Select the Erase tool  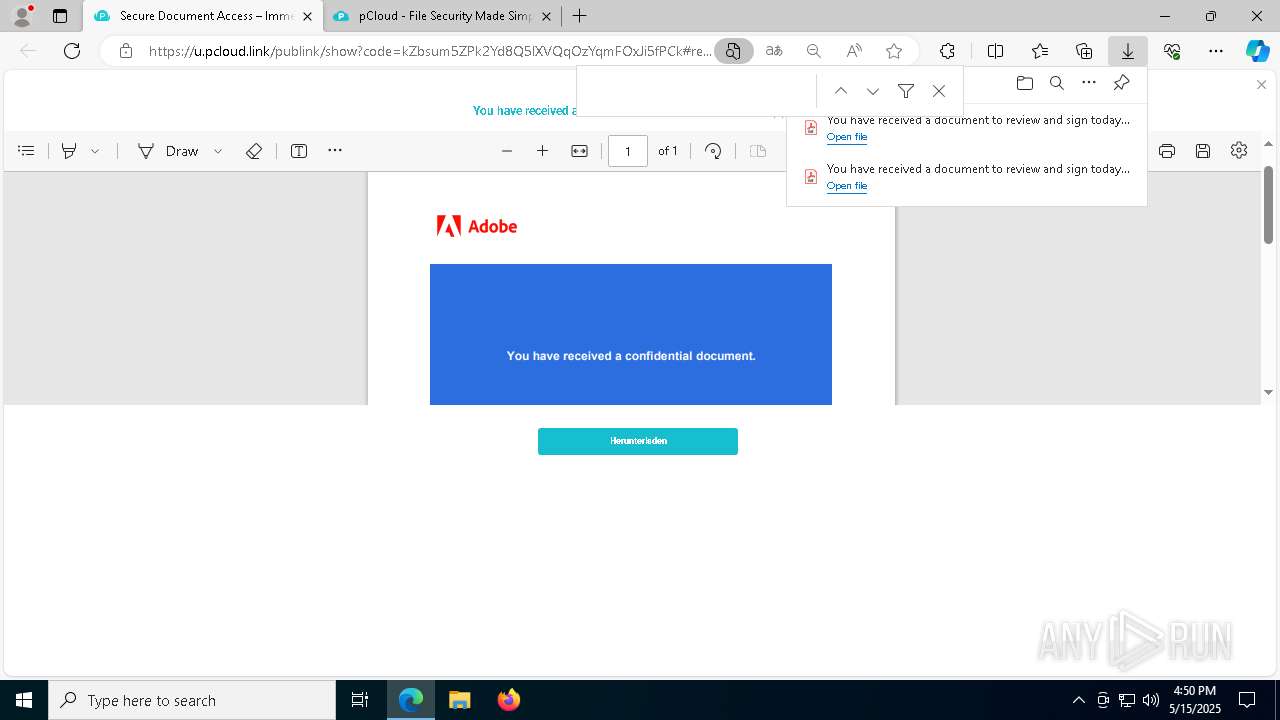[x=254, y=151]
